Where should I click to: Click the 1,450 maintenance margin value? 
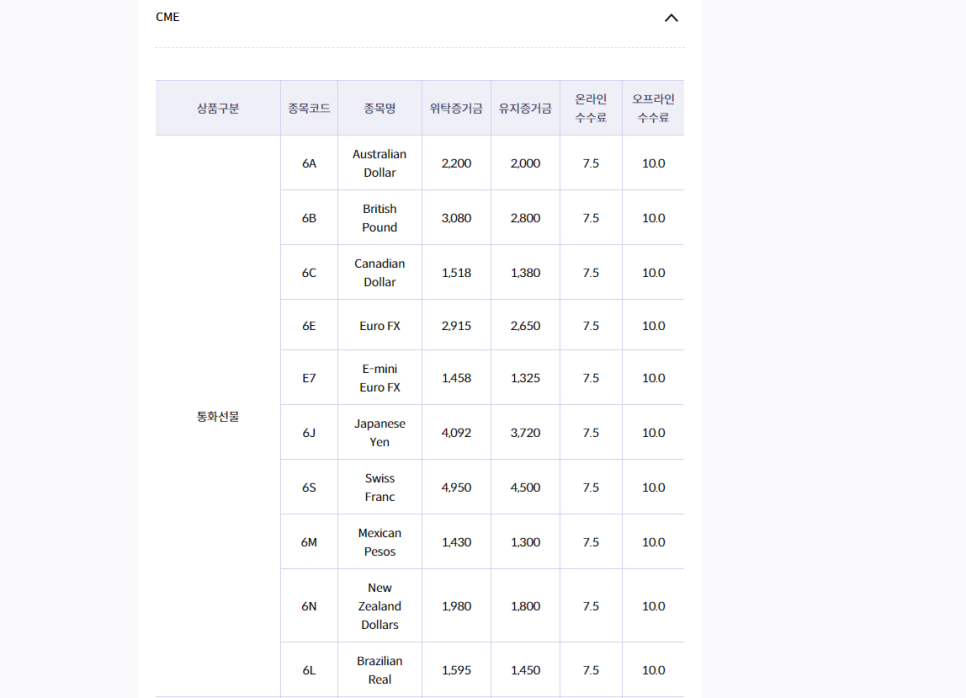(x=526, y=670)
